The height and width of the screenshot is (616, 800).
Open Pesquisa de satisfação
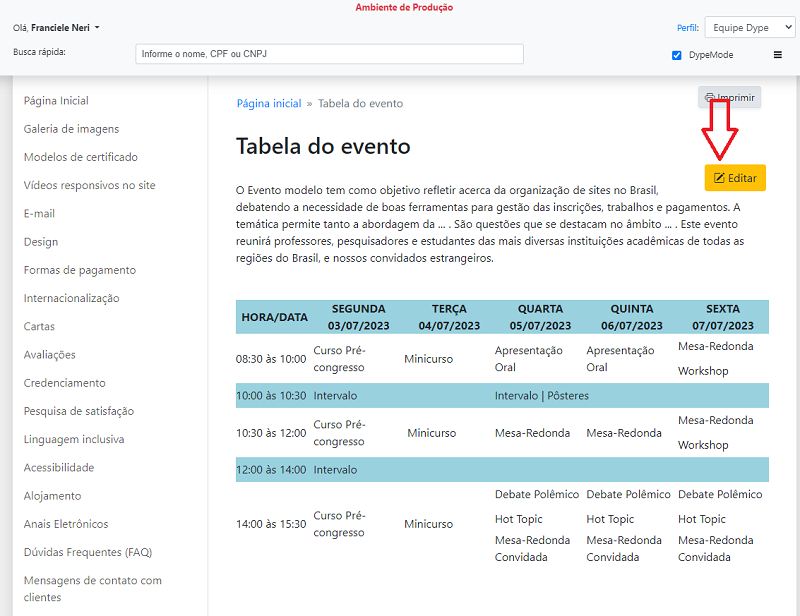click(79, 411)
